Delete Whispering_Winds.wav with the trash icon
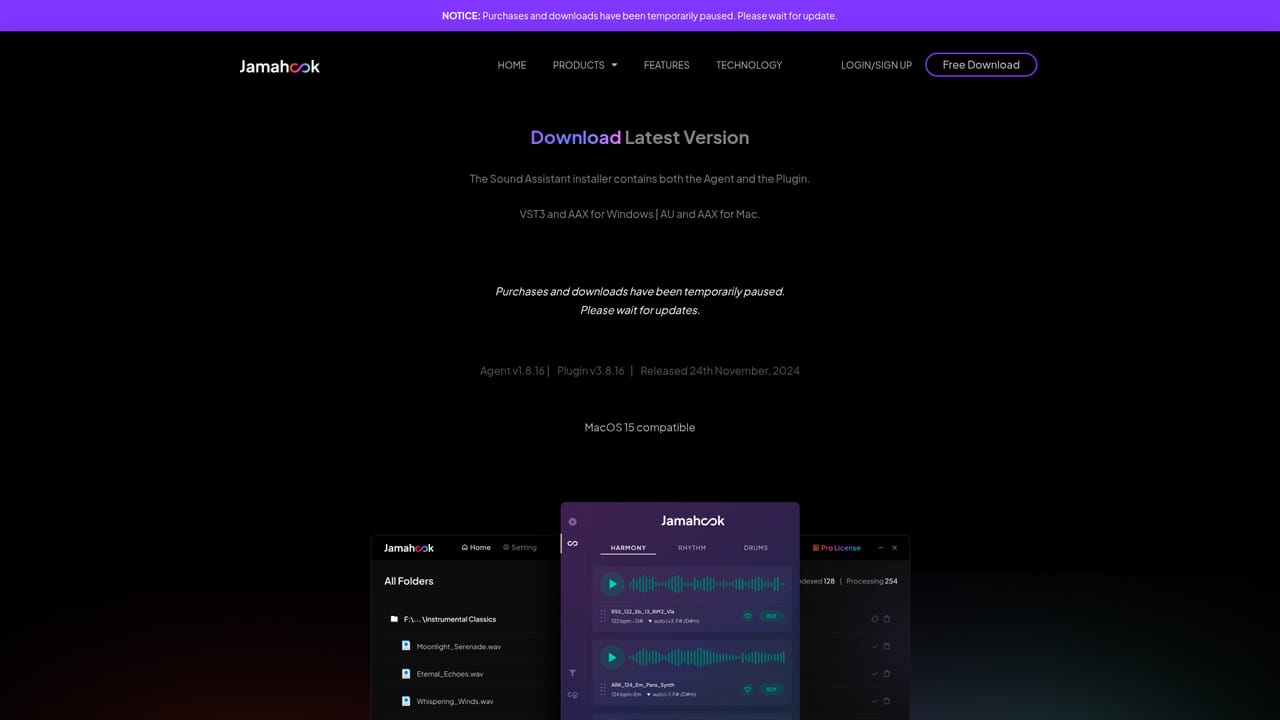This screenshot has width=1280, height=720. point(887,701)
